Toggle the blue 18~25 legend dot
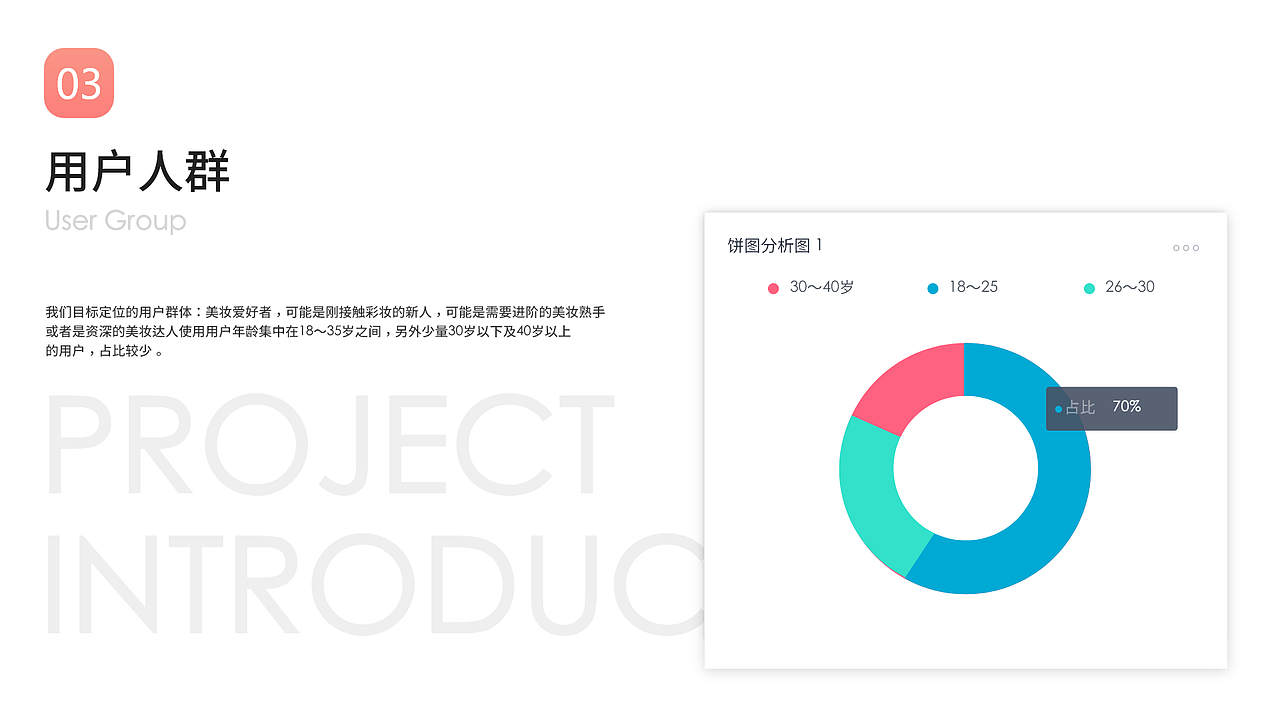Image resolution: width=1280 pixels, height=720 pixels. coord(933,288)
